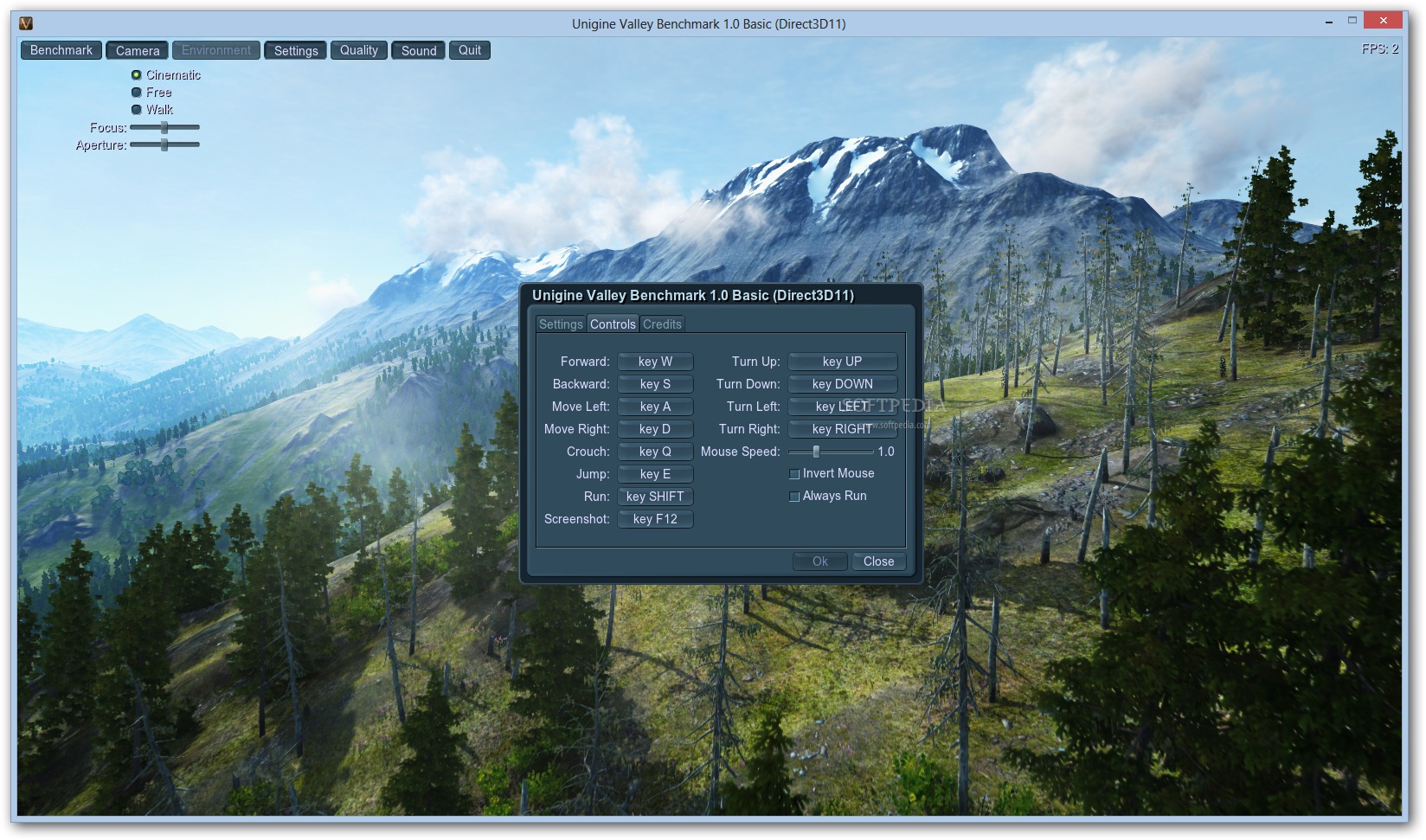This screenshot has width=1426, height=840.
Task: Click the Mouse Speed: label
Action: coord(741,452)
